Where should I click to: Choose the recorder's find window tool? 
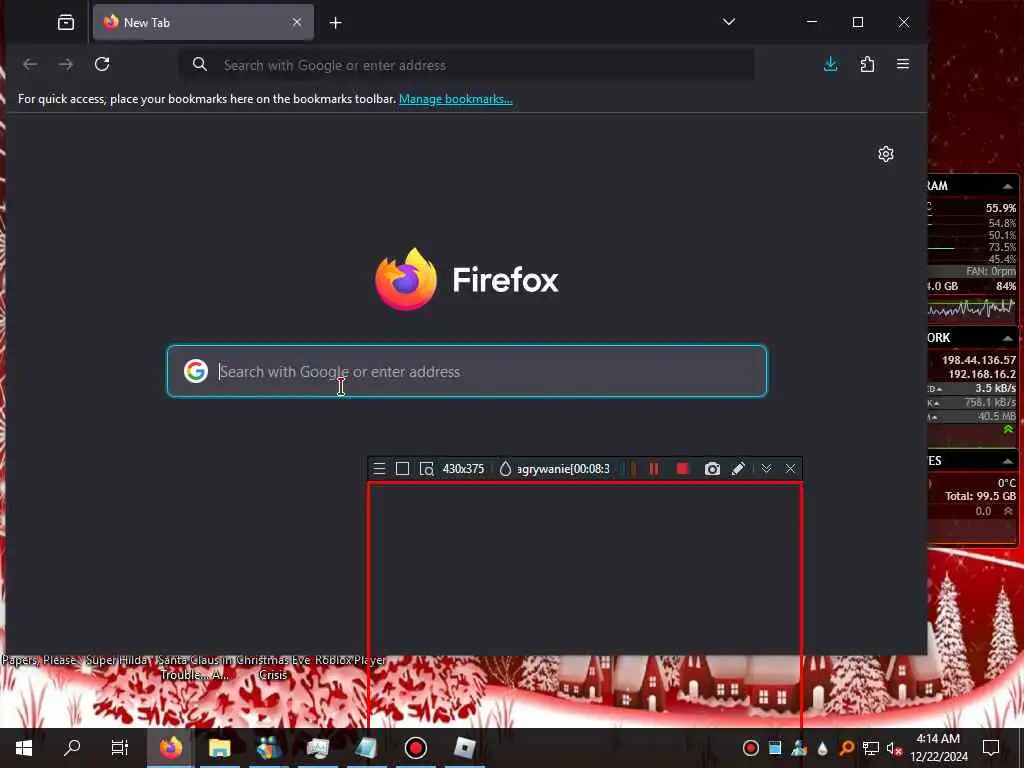pos(426,469)
